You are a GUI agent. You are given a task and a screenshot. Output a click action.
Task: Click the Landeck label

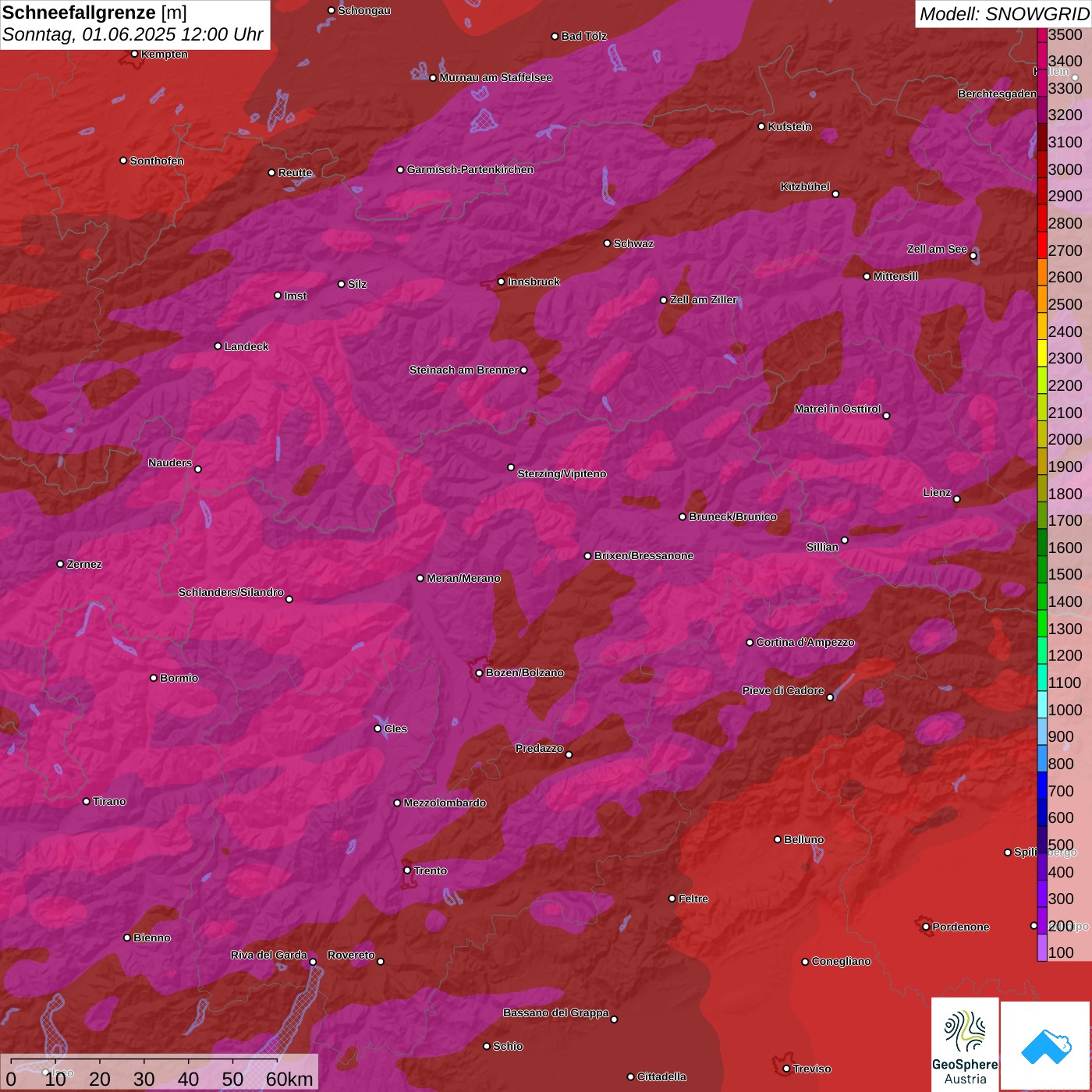[x=246, y=346]
